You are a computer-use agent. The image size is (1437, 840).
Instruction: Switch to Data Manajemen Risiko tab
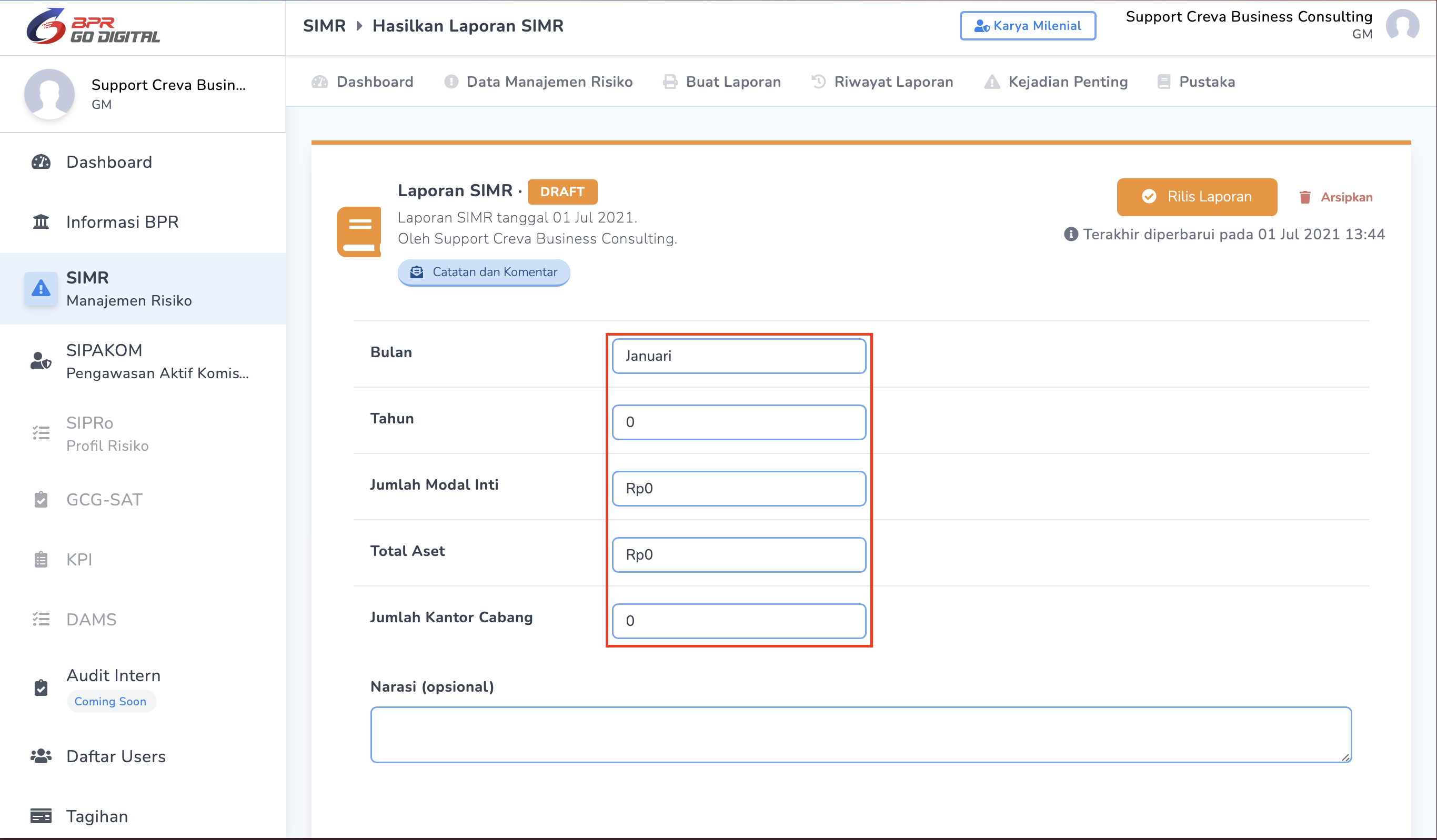(538, 82)
